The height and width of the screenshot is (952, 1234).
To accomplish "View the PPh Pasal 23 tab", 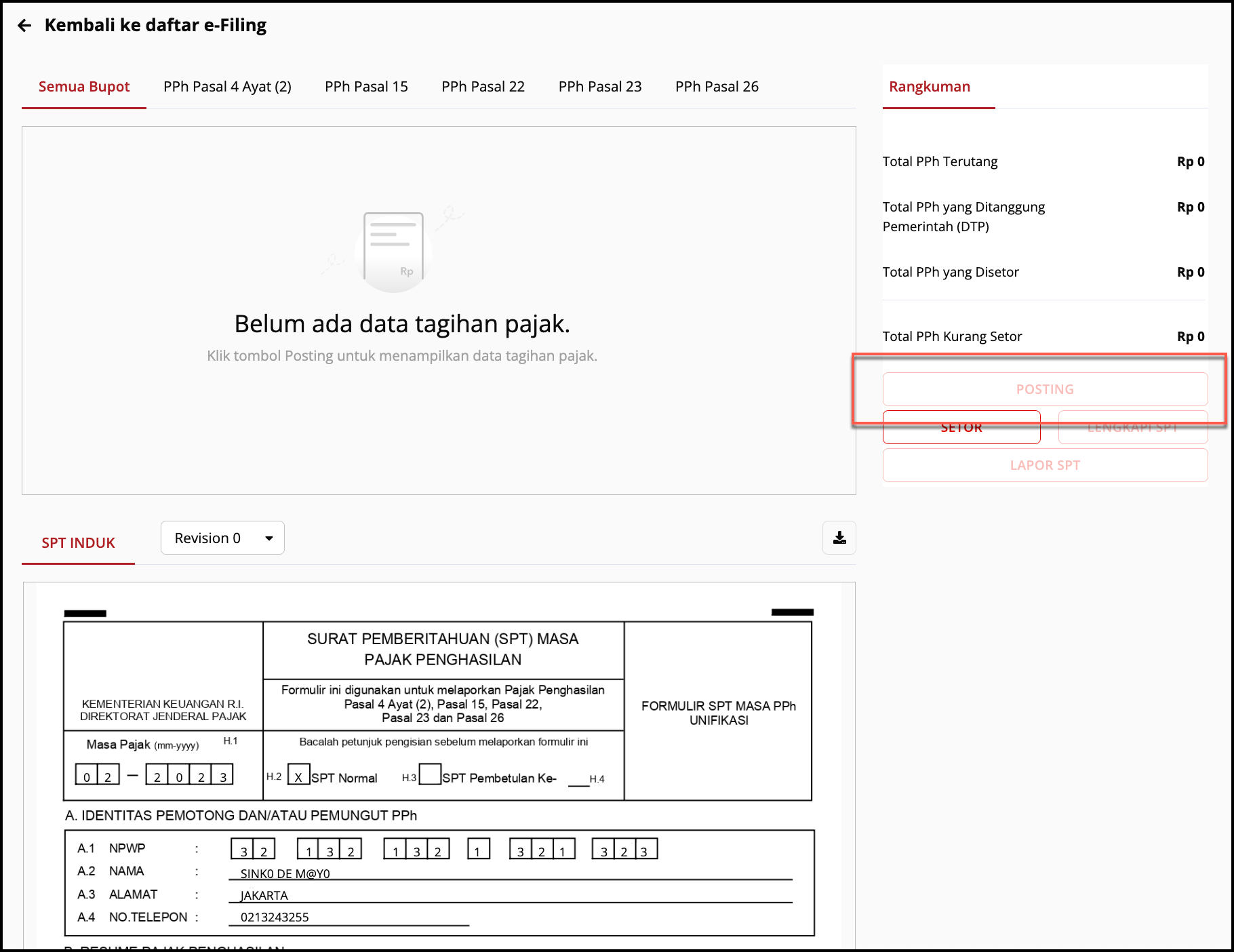I will point(599,87).
